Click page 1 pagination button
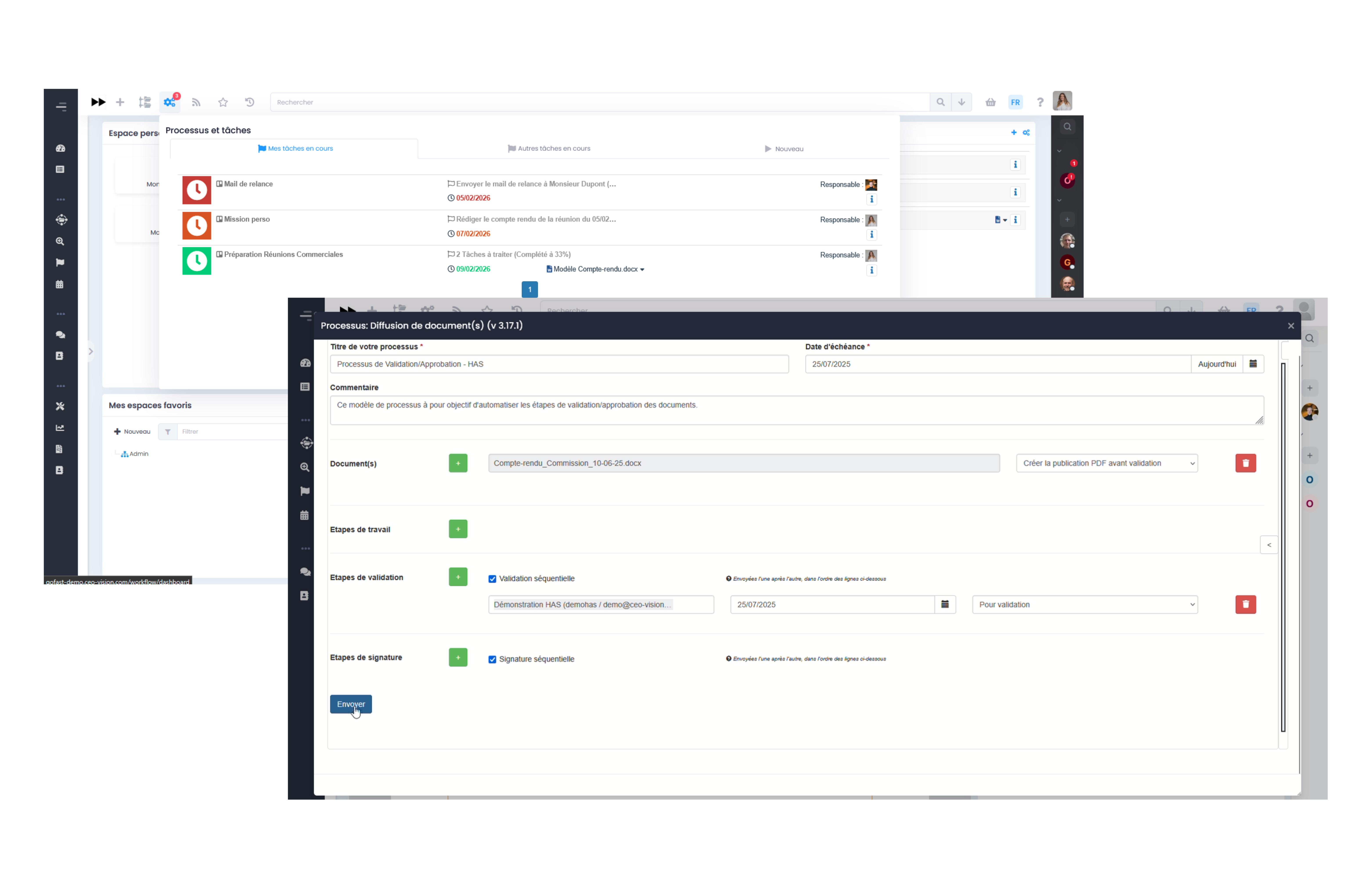This screenshot has width=1372, height=888. coord(529,289)
